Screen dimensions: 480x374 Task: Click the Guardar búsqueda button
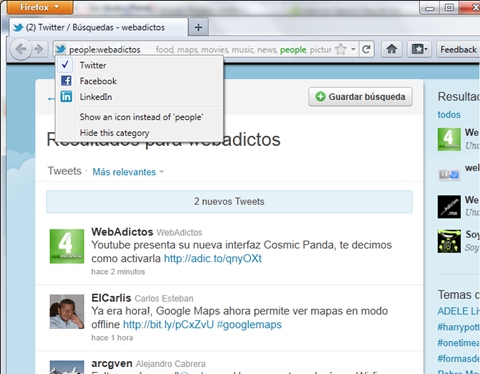point(360,97)
